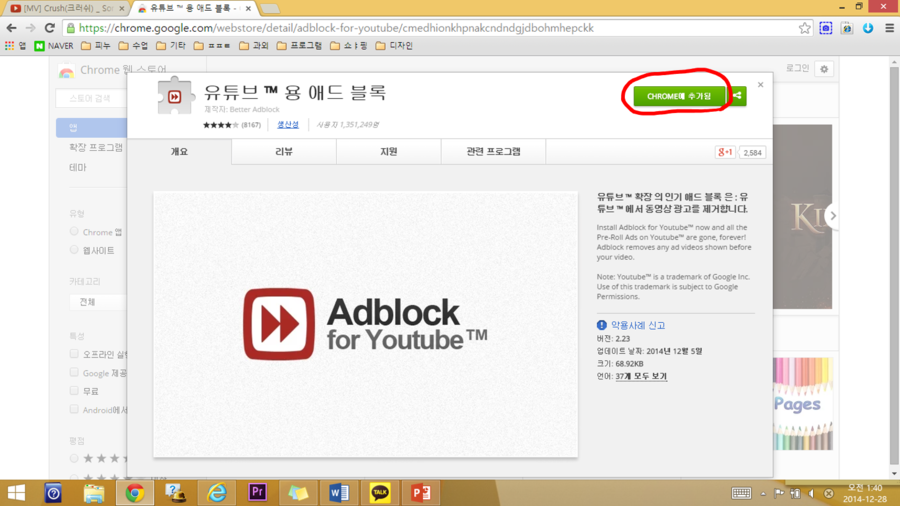Click the Adblock for Youtube screenshot image
The height and width of the screenshot is (506, 900).
pyautogui.click(x=366, y=324)
